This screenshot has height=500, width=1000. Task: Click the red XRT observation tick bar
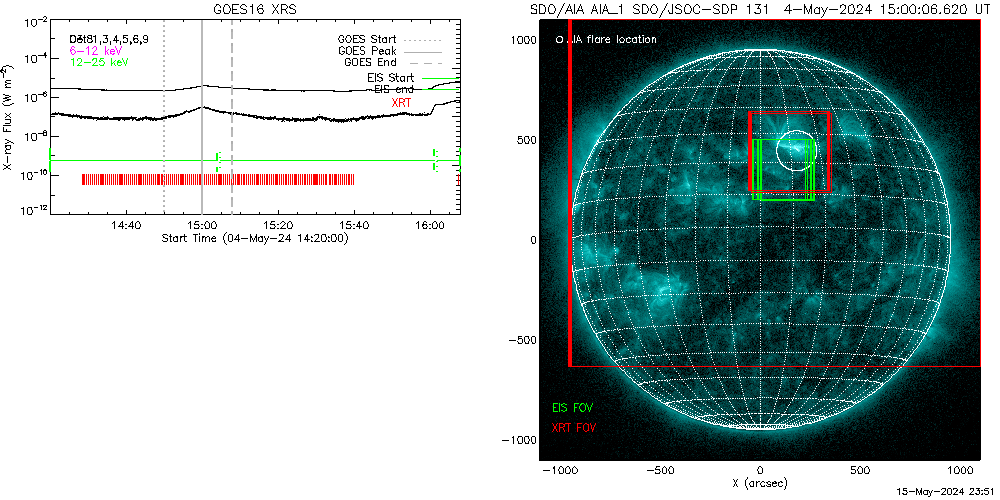click(x=218, y=179)
